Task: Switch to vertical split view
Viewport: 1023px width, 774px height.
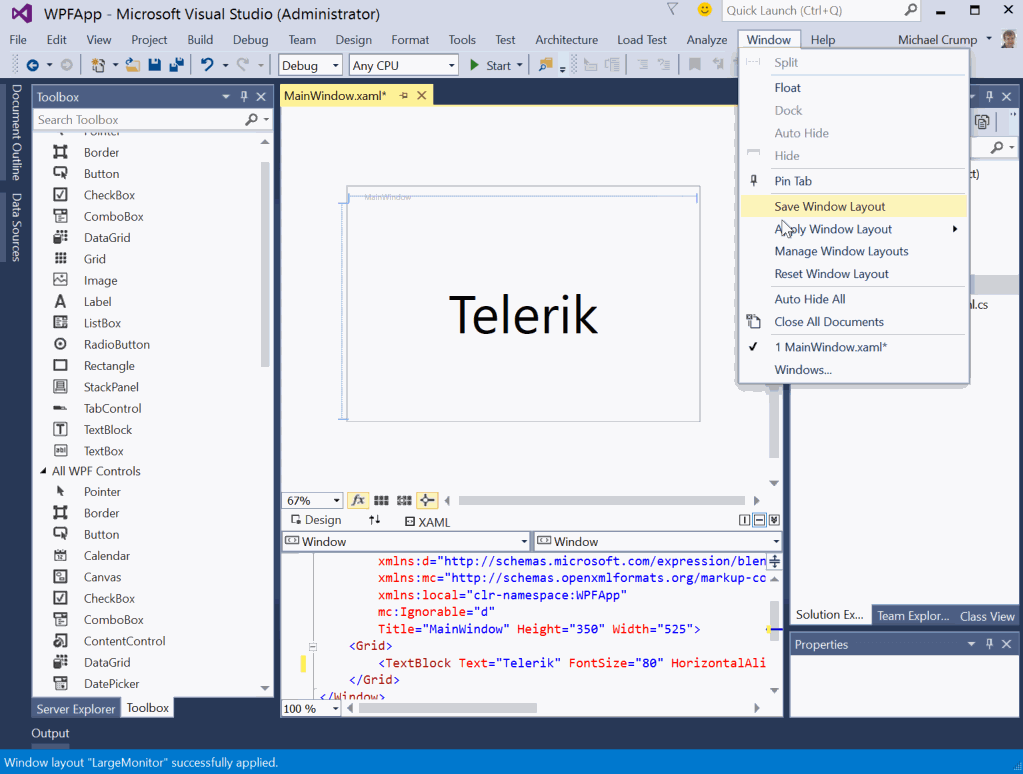Action: click(744, 520)
